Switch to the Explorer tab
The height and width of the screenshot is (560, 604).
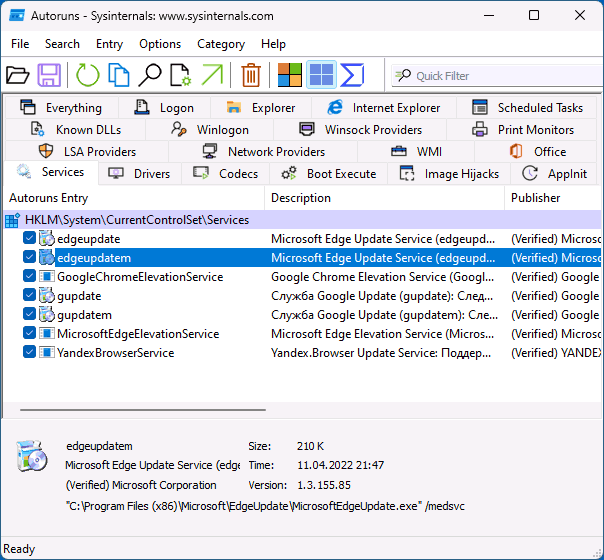[x=261, y=108]
